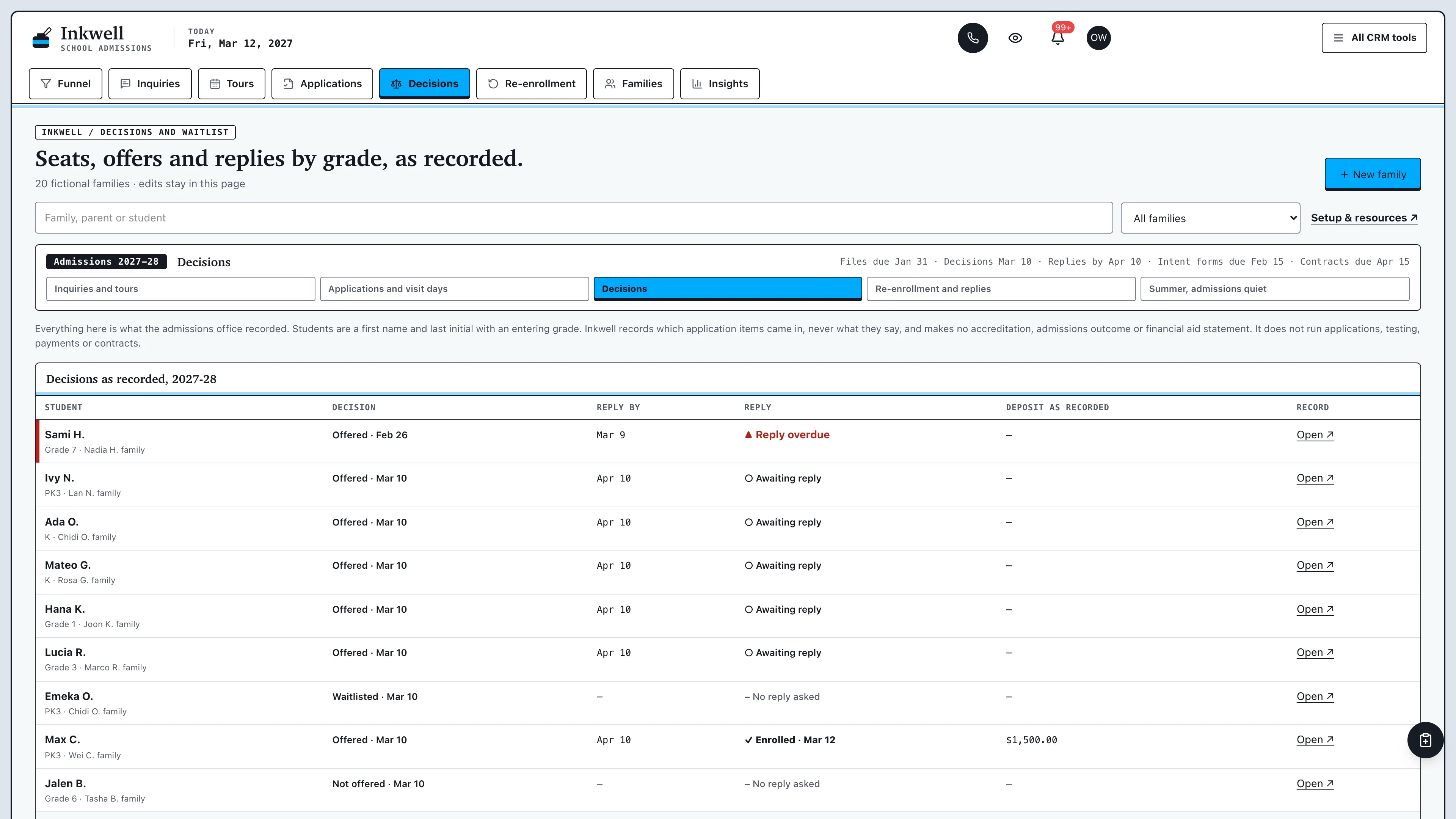Screen dimensions: 1456x819
Task: Open the OW user avatar
Action: click(1098, 38)
